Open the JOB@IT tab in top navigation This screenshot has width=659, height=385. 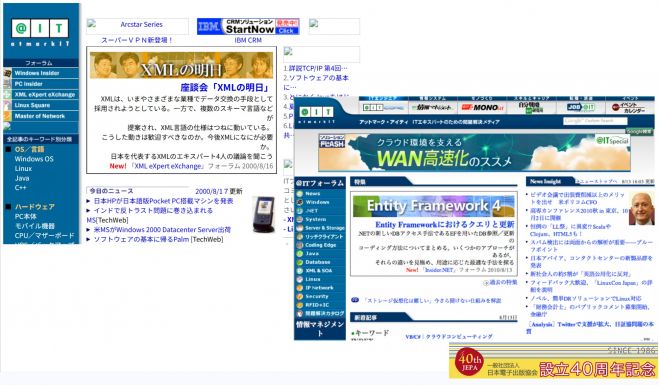pos(581,108)
